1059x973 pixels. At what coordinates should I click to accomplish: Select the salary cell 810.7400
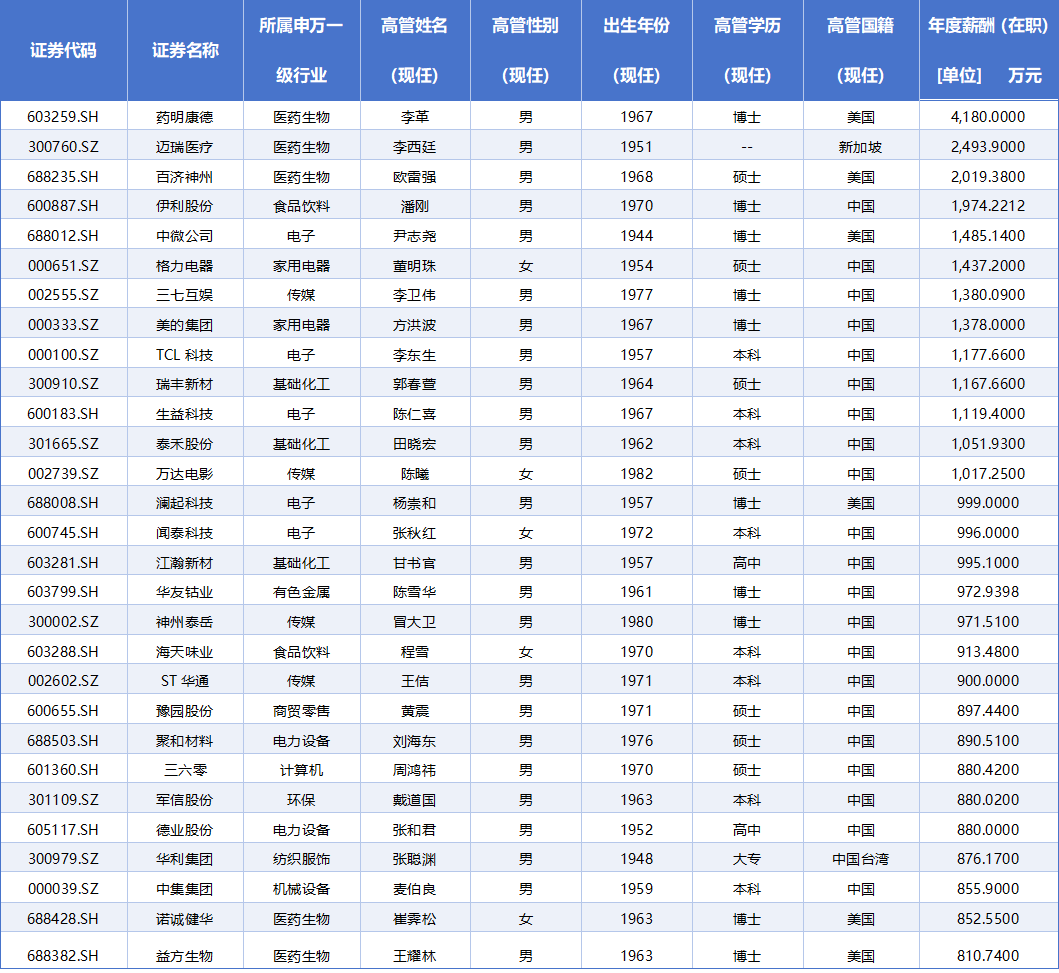coord(988,956)
